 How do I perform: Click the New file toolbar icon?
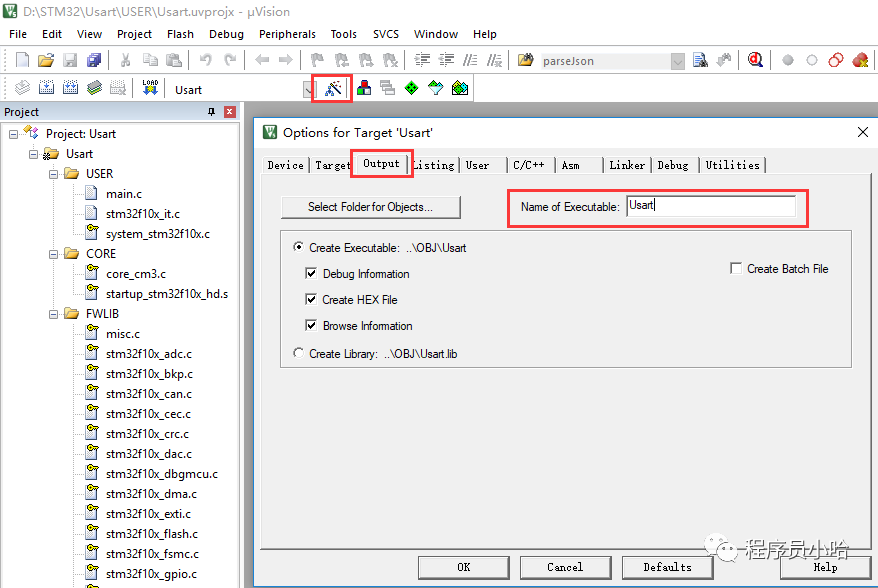click(22, 60)
